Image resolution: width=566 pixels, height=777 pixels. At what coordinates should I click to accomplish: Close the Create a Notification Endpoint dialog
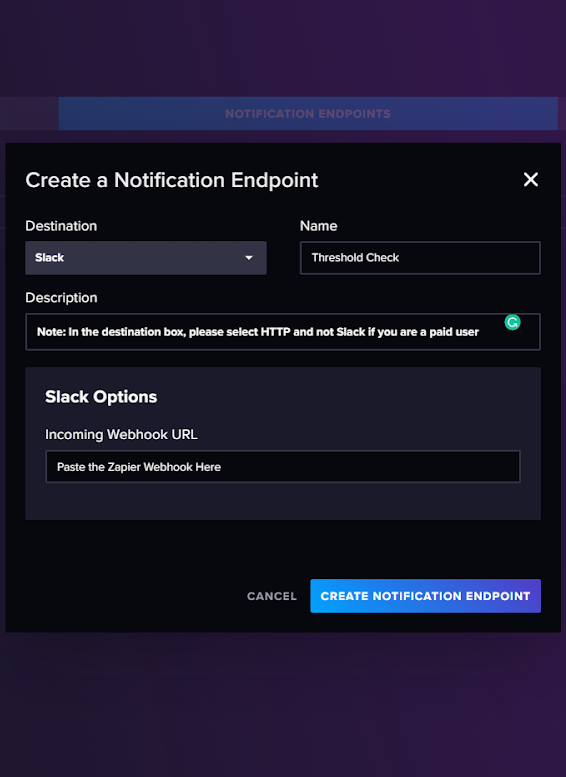pyautogui.click(x=530, y=179)
